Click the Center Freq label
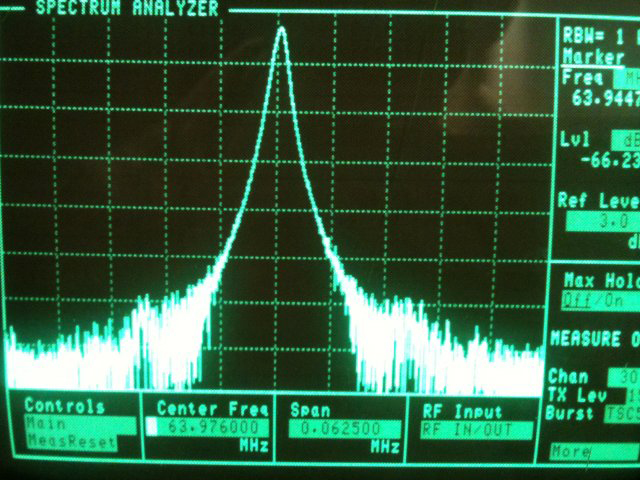 pos(212,409)
